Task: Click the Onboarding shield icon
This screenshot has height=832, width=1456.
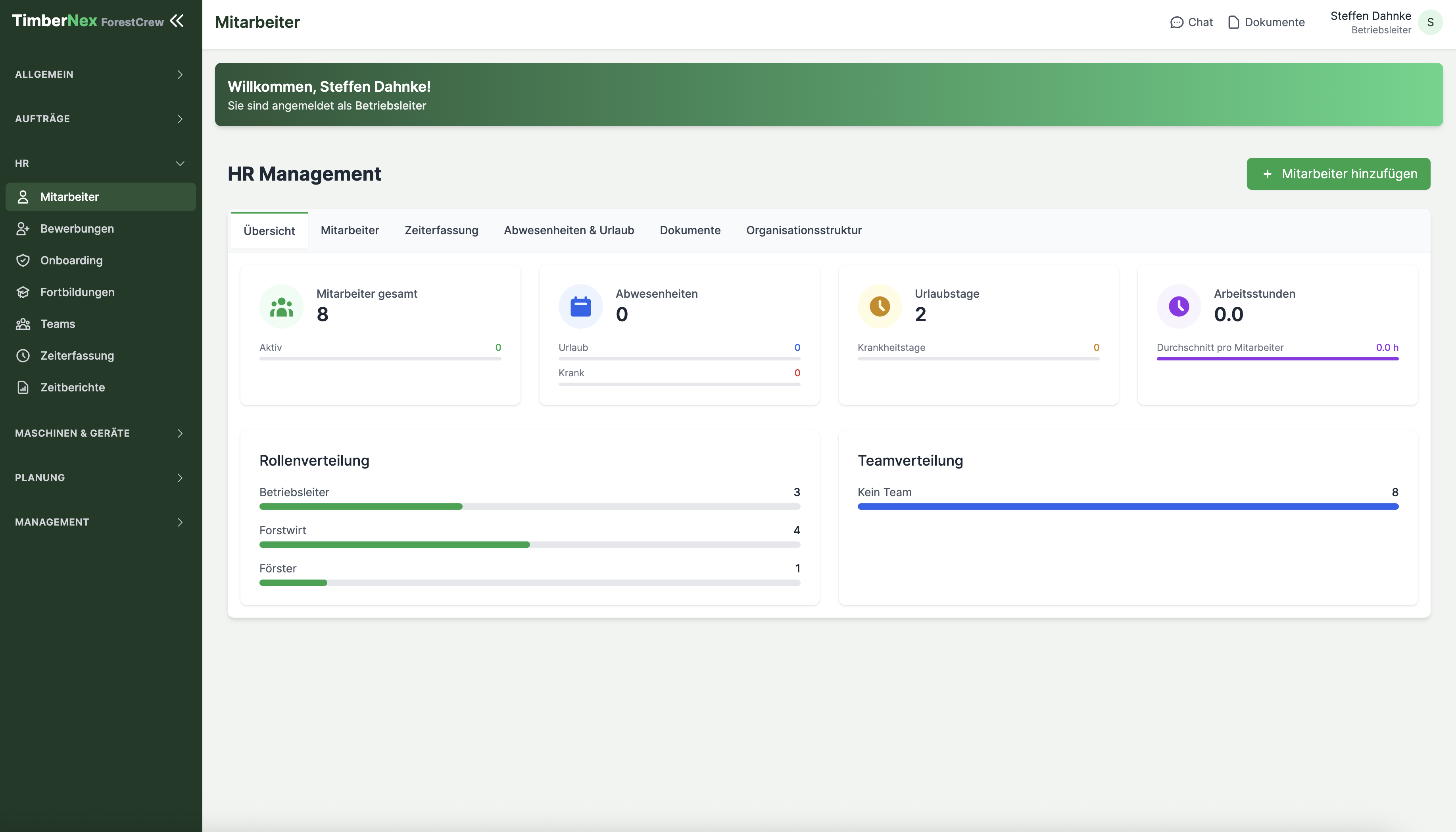Action: [x=23, y=260]
